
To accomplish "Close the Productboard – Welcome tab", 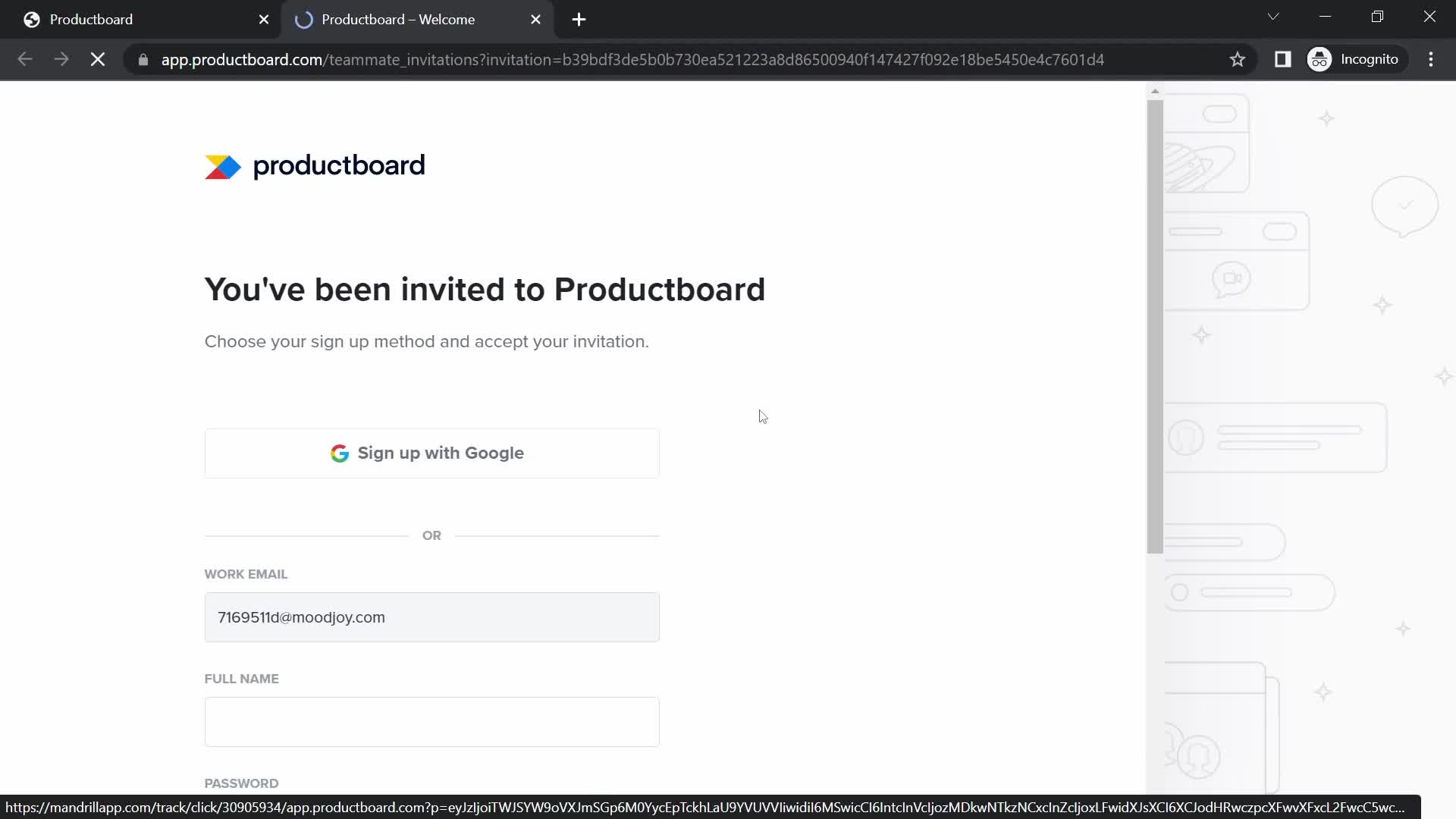I will click(x=536, y=20).
